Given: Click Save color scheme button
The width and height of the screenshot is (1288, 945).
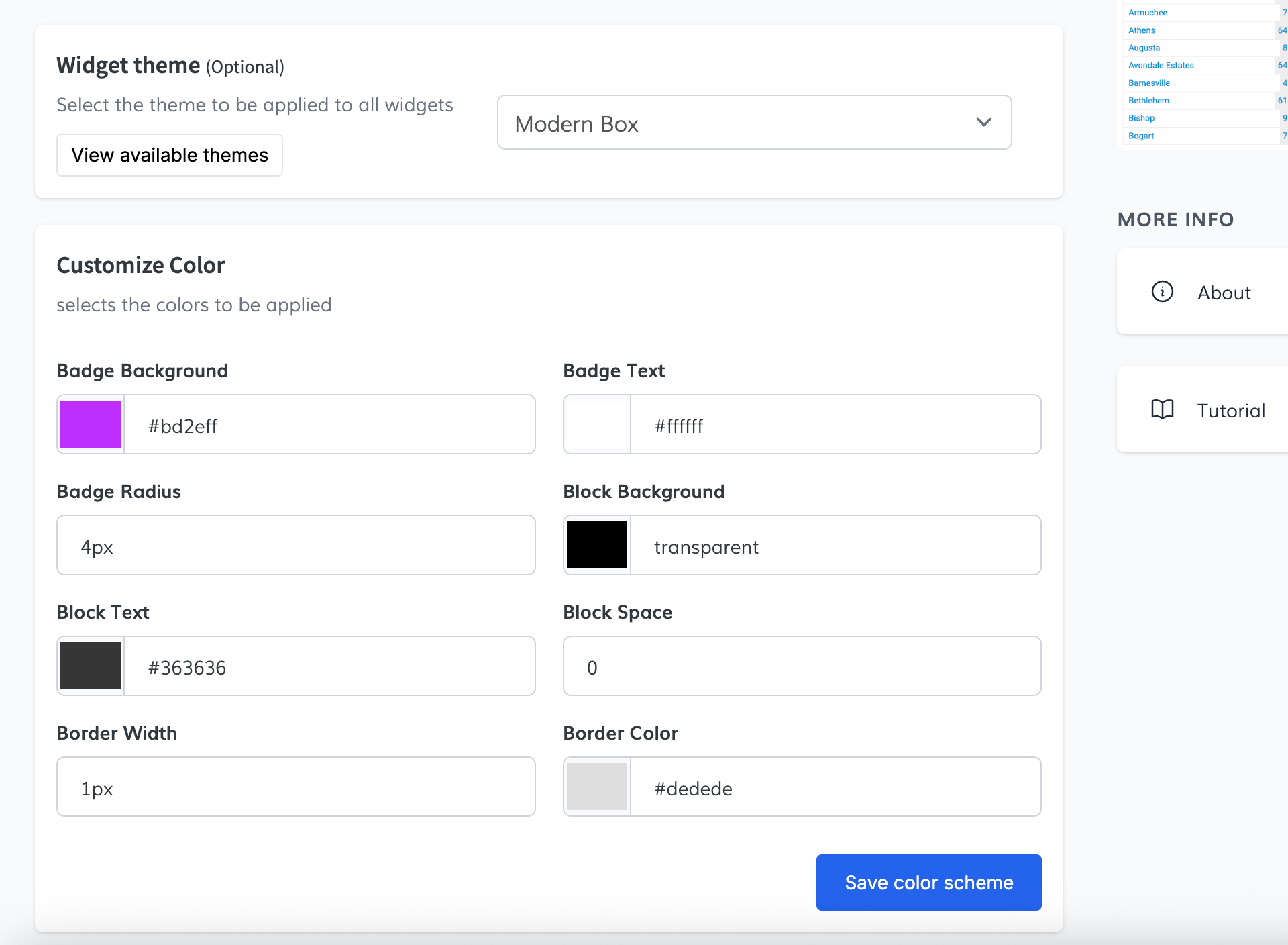Looking at the screenshot, I should pyautogui.click(x=928, y=883).
